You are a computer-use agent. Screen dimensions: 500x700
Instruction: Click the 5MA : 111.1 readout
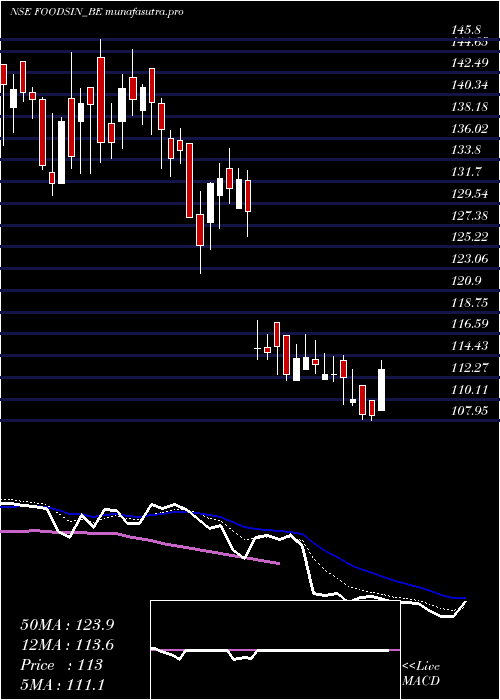point(62,684)
